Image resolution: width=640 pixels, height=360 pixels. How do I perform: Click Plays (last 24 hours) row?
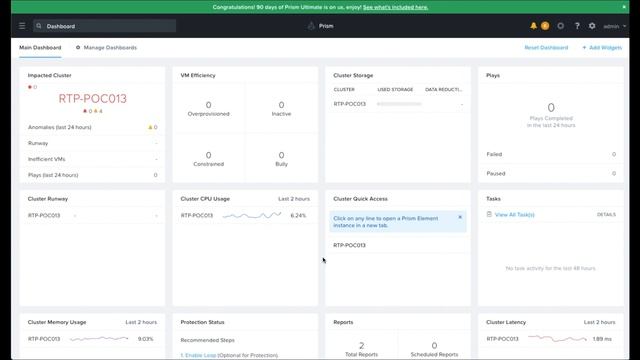point(93,175)
